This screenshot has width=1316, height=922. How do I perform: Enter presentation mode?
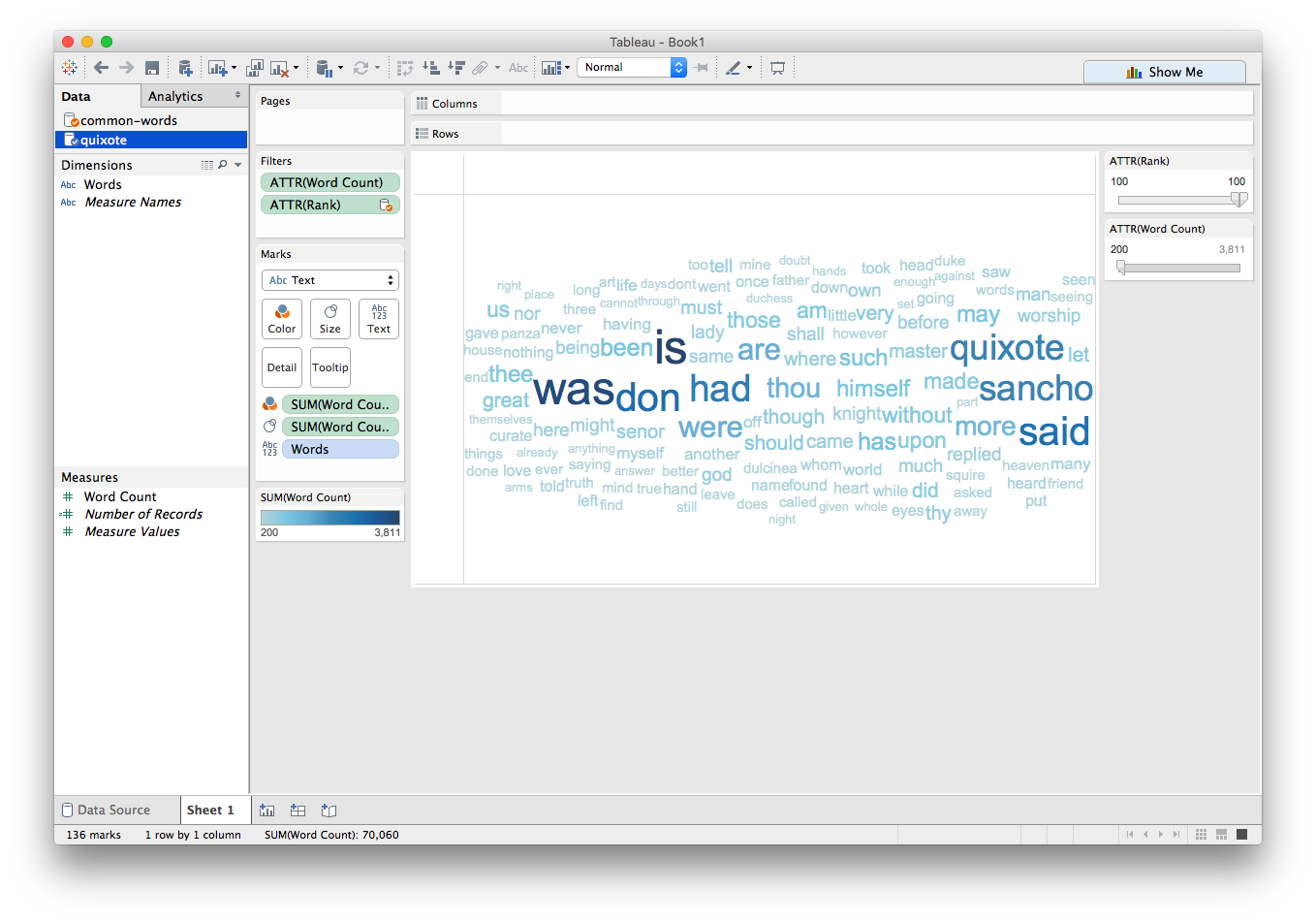coord(777,68)
